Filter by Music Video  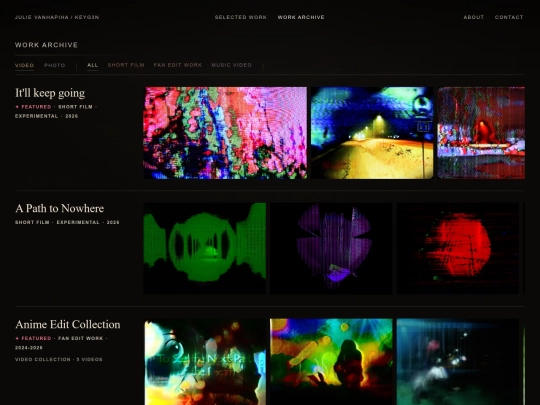point(231,65)
